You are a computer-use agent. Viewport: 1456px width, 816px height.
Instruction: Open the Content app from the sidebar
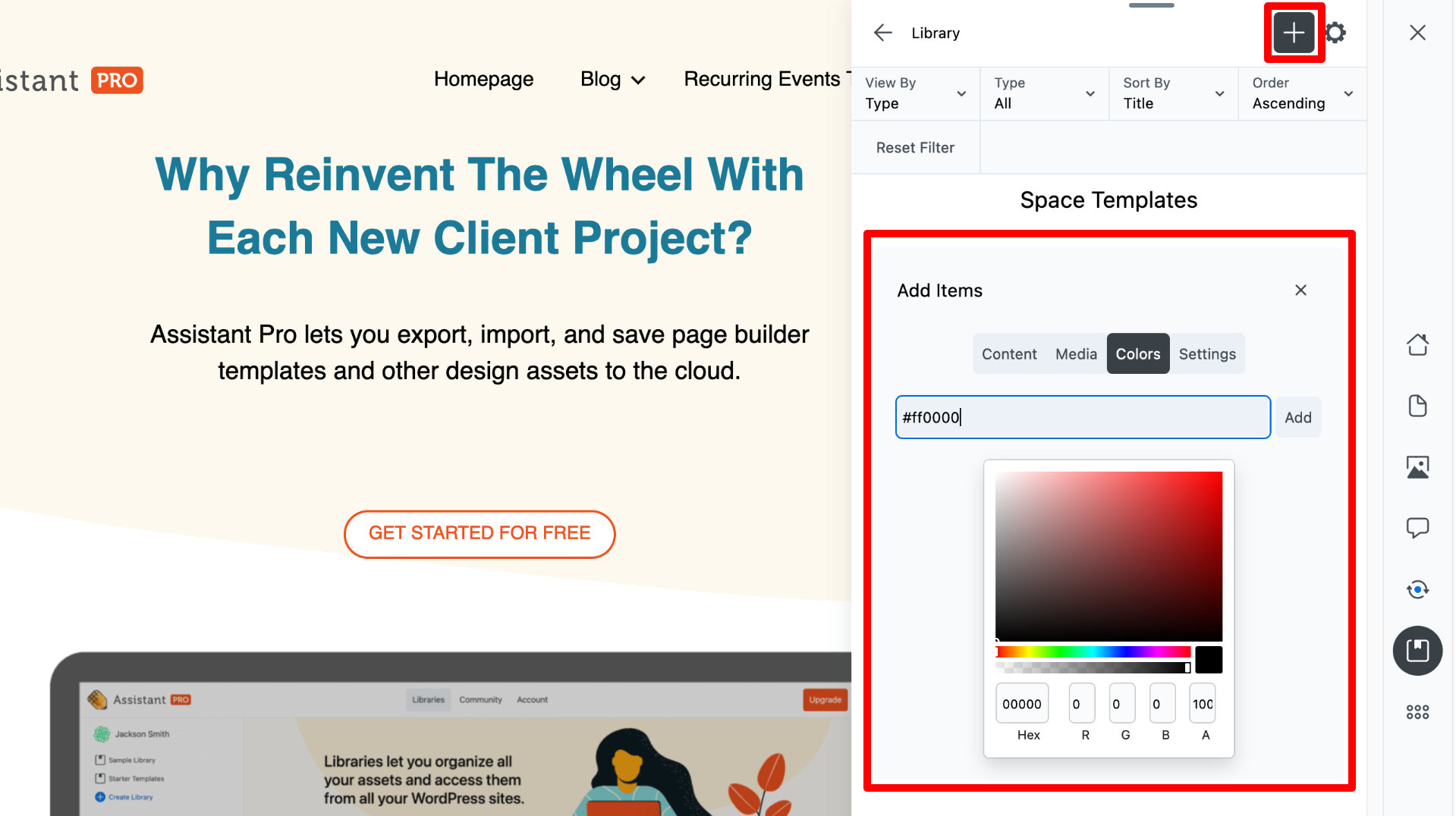click(1417, 406)
